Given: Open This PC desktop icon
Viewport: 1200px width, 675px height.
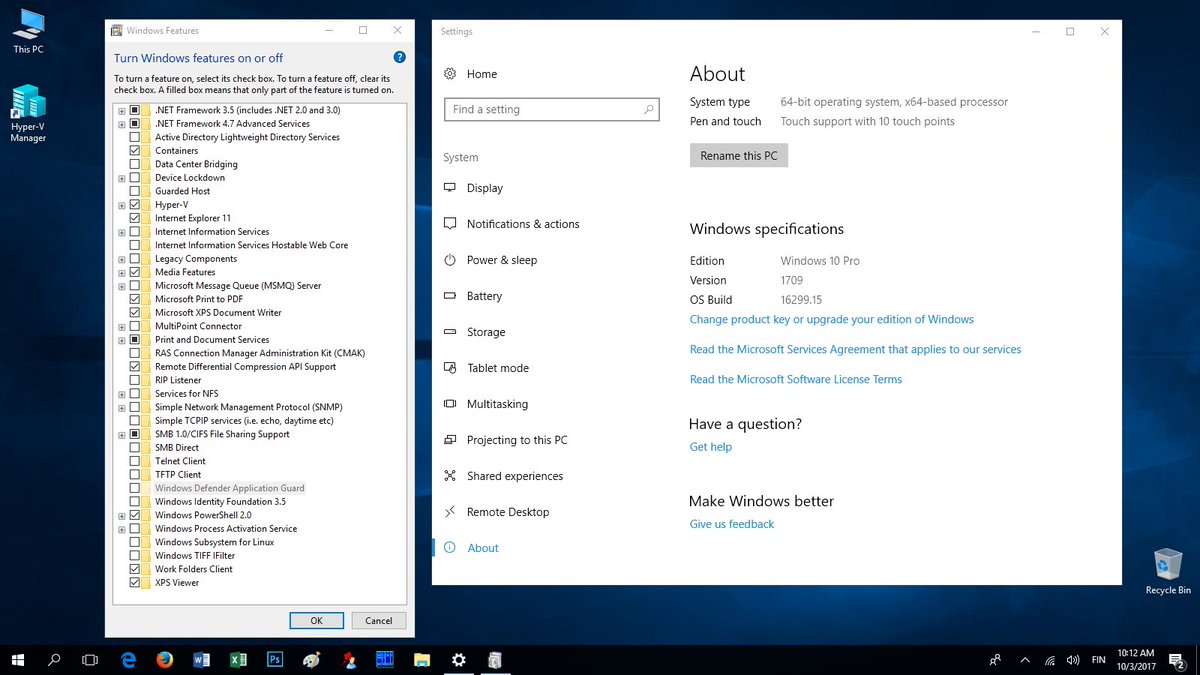Looking at the screenshot, I should pos(28,31).
